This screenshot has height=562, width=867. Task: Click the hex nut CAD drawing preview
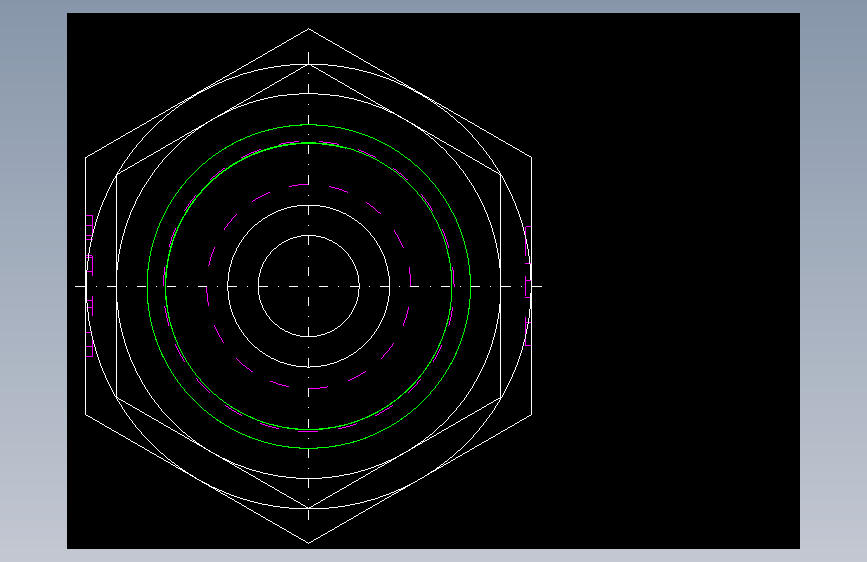[x=433, y=281]
